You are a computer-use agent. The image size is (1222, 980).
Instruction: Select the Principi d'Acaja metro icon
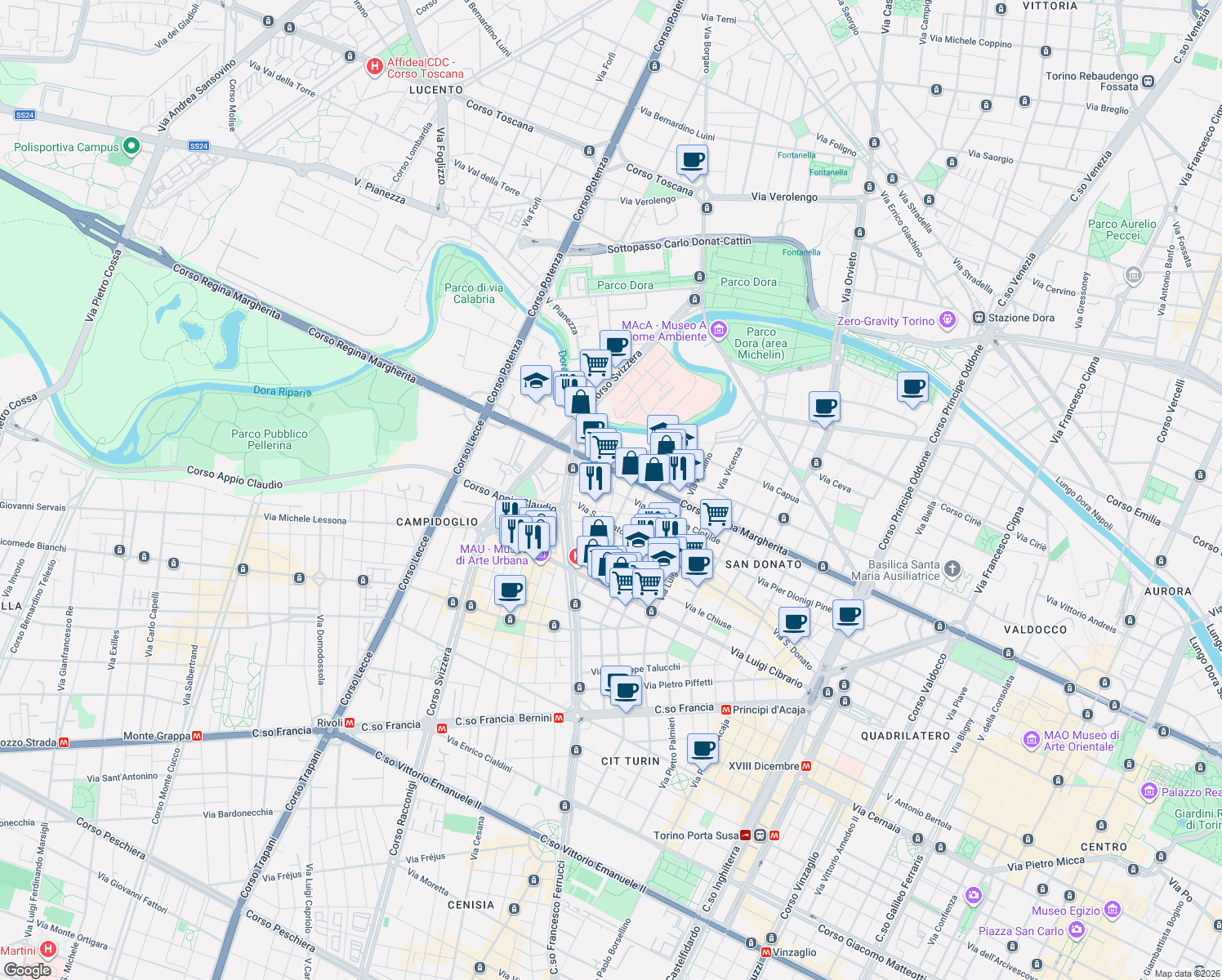(726, 709)
